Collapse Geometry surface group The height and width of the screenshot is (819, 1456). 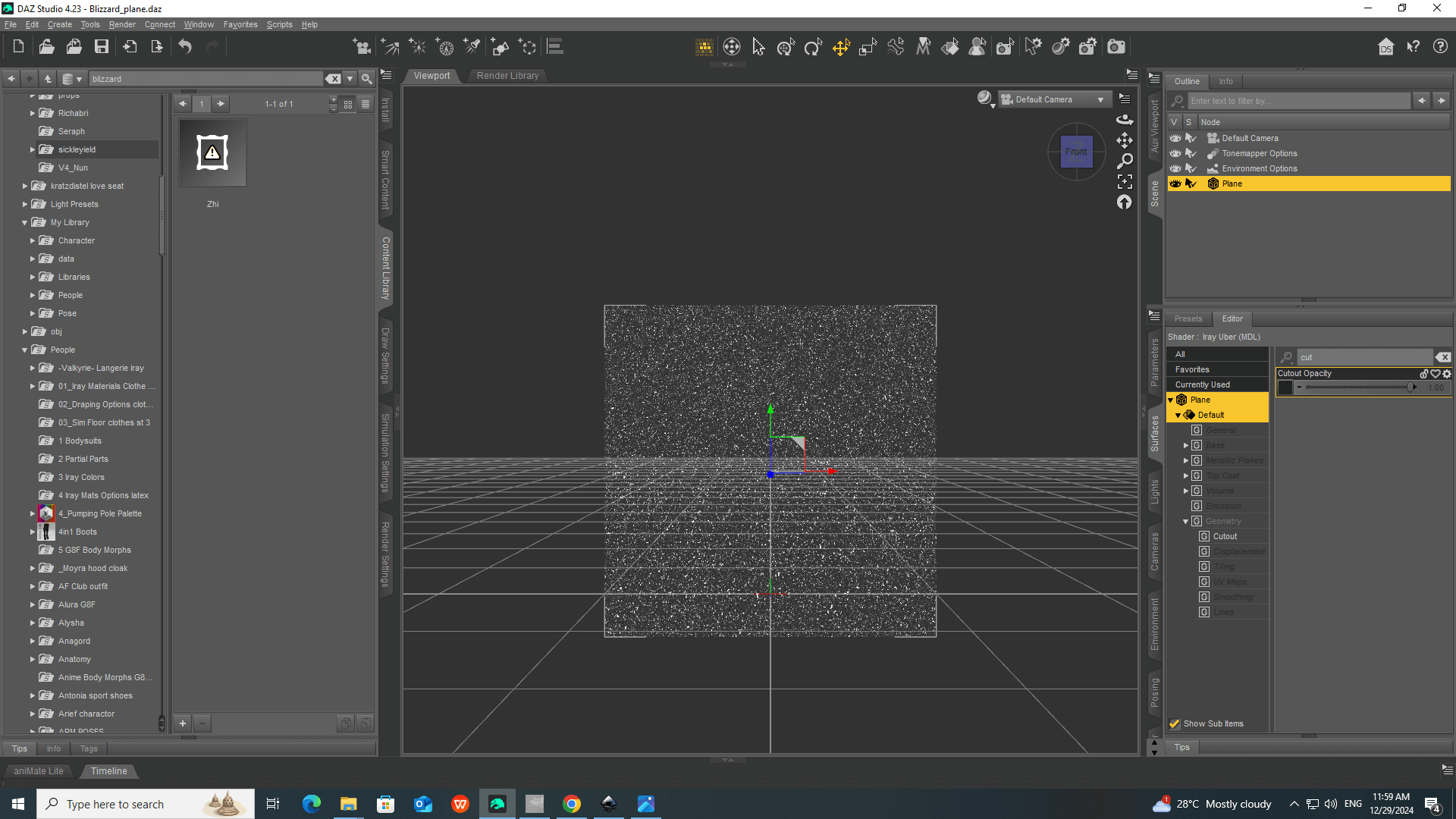pos(1186,522)
